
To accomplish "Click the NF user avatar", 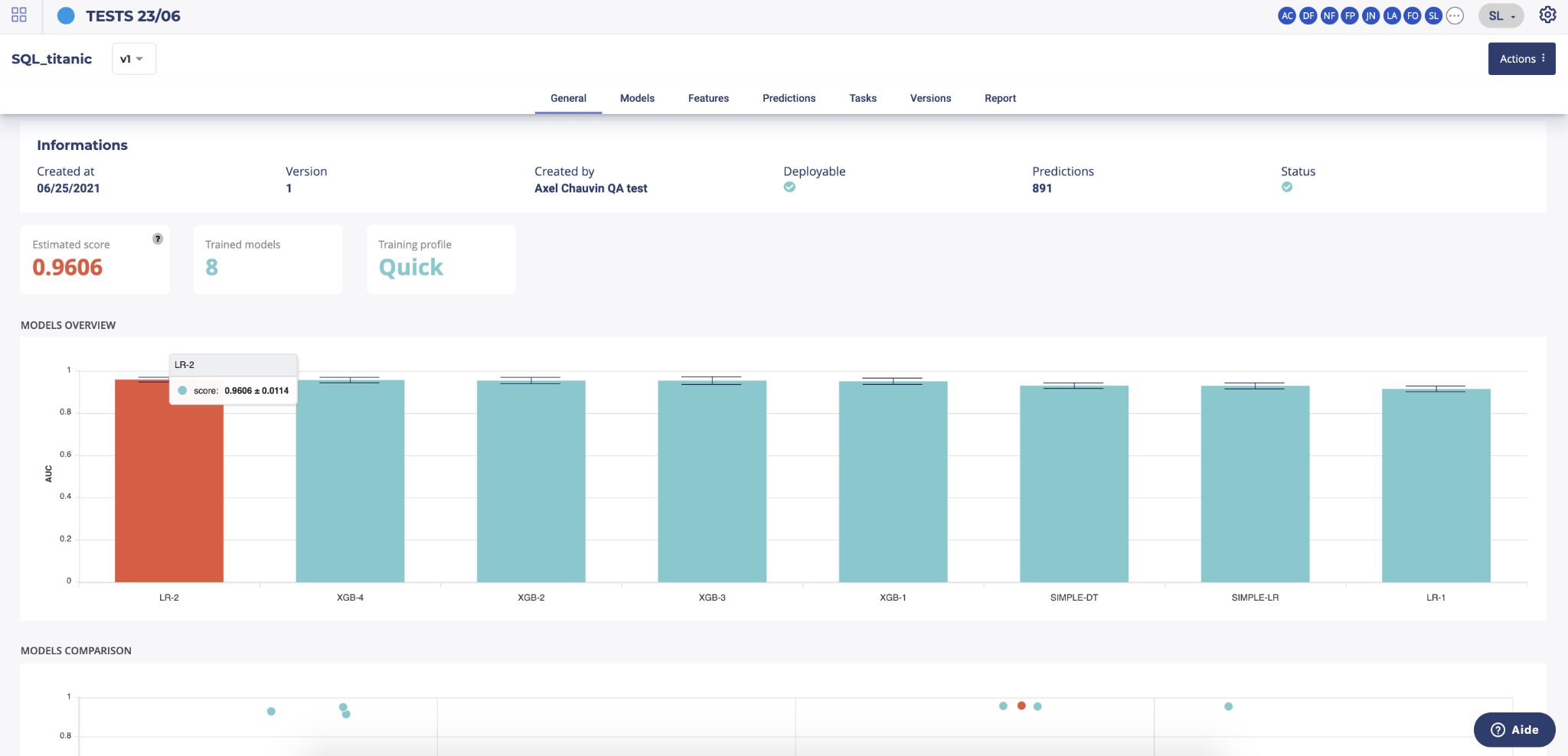I will (x=1329, y=16).
